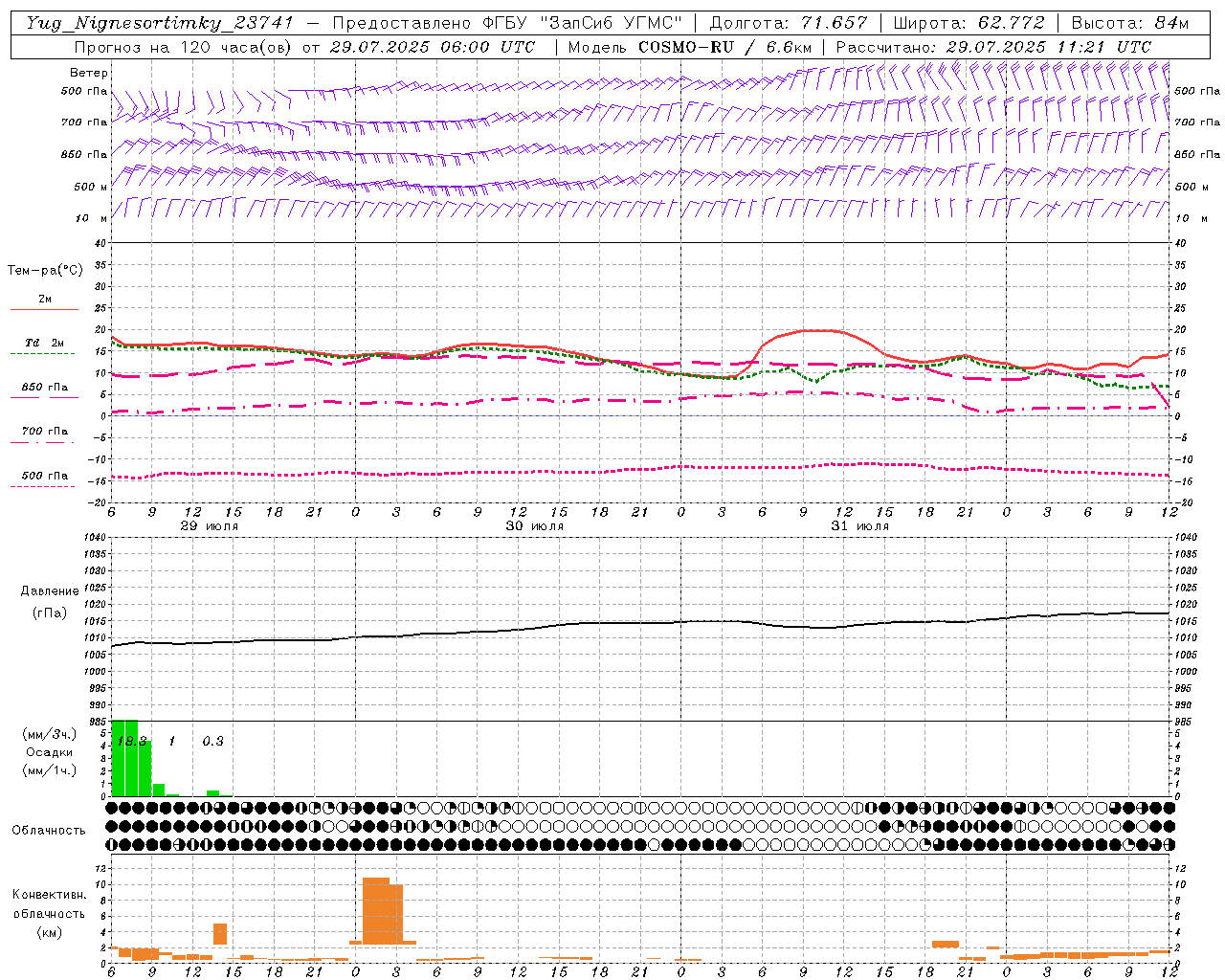Click the (км) unit label
Screen dimensions: 1225x980
click(x=50, y=932)
